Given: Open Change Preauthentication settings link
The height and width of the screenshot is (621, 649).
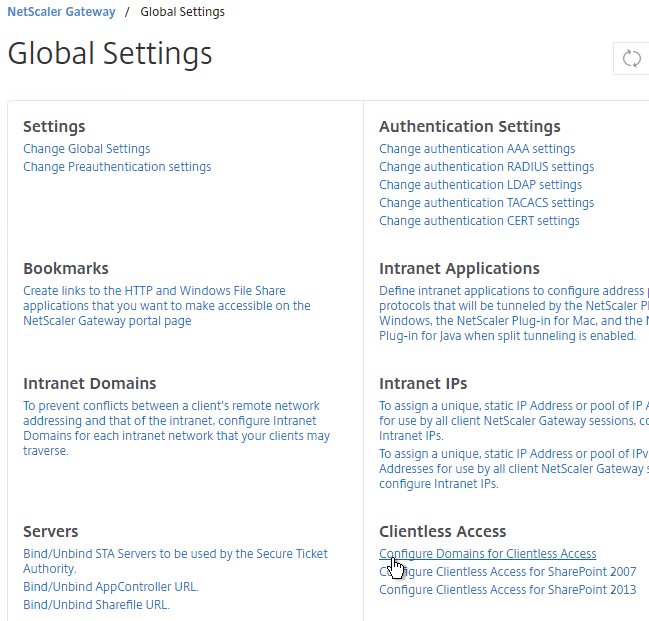Looking at the screenshot, I should pyautogui.click(x=117, y=167).
